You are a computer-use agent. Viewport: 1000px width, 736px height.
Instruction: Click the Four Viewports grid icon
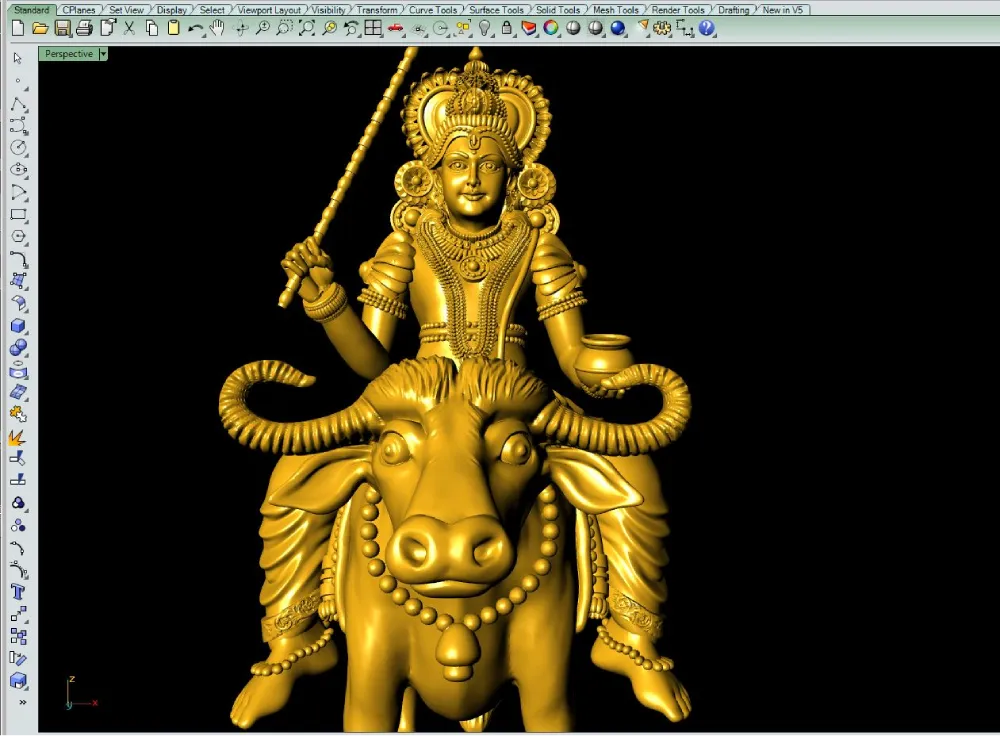373,28
